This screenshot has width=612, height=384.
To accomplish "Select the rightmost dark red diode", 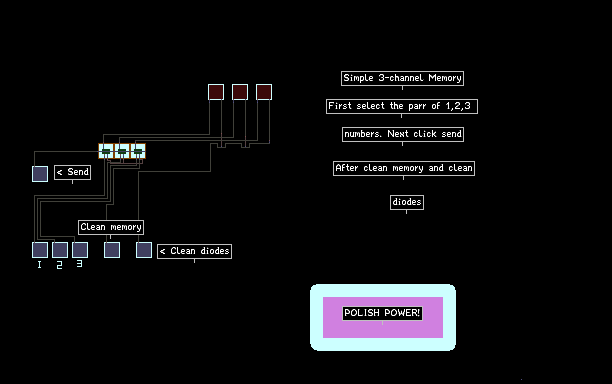I will [264, 92].
